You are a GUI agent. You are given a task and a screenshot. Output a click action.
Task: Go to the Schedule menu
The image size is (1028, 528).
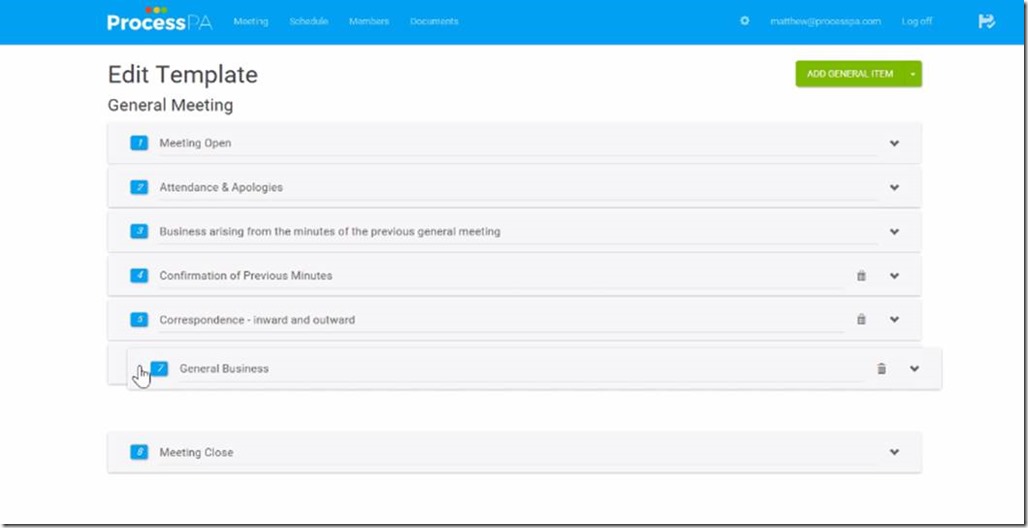coord(308,21)
